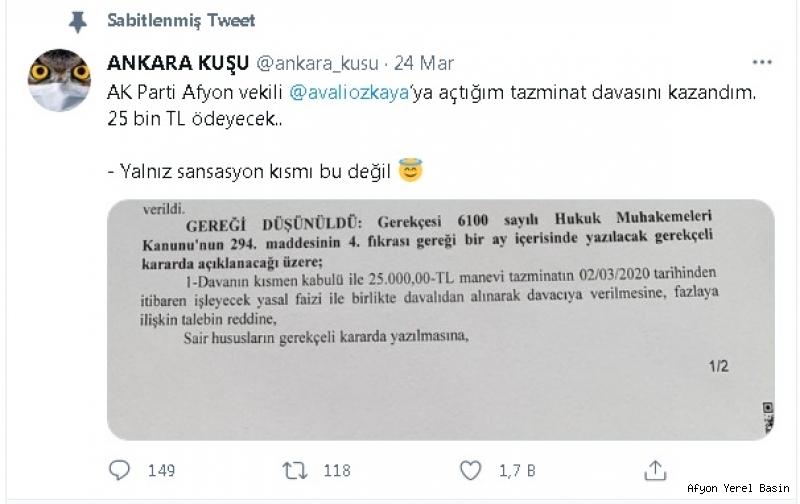This screenshot has height=504, width=800.
Task: Click the tweet text about tazminat davası
Action: 431,106
